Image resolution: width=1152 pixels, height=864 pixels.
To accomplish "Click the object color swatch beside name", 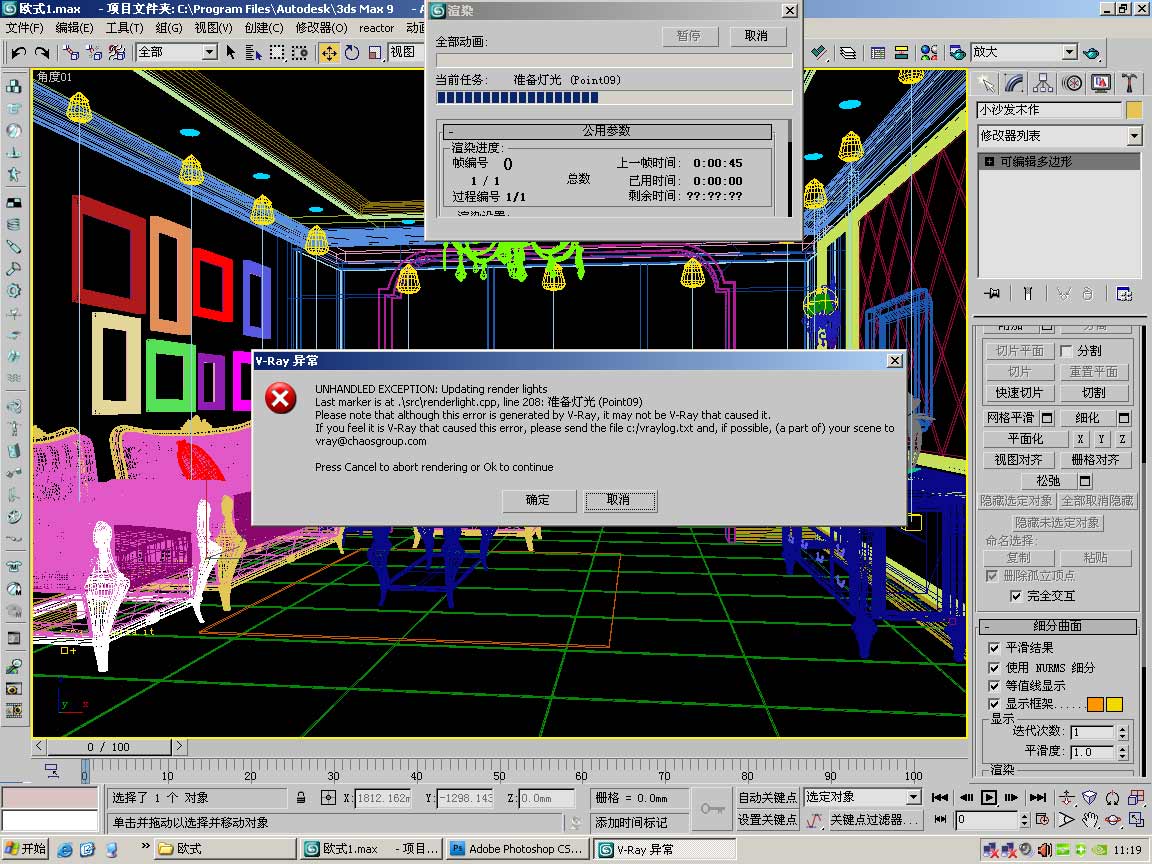I will 1134,110.
